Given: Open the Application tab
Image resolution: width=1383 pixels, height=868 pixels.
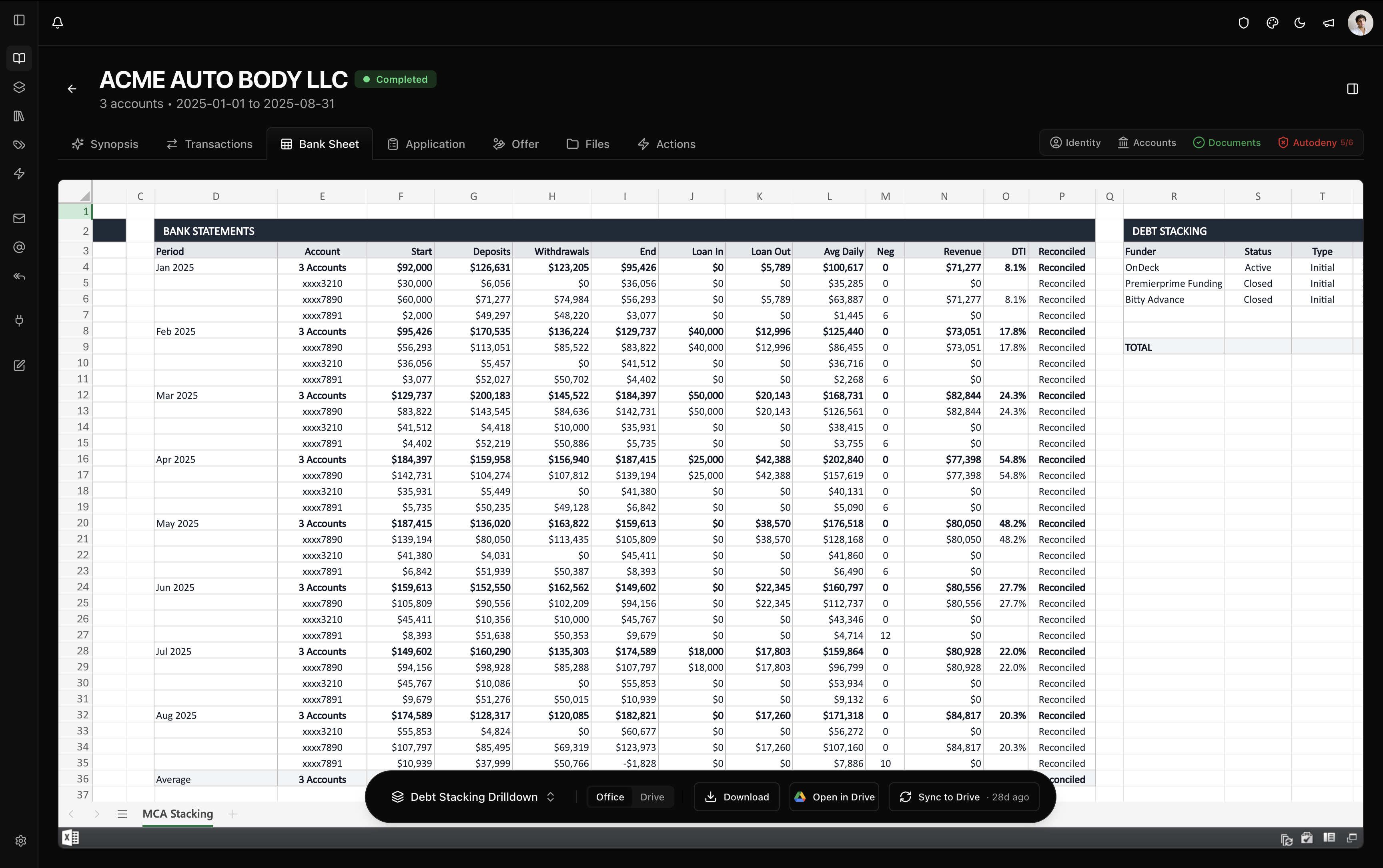Looking at the screenshot, I should [x=426, y=144].
